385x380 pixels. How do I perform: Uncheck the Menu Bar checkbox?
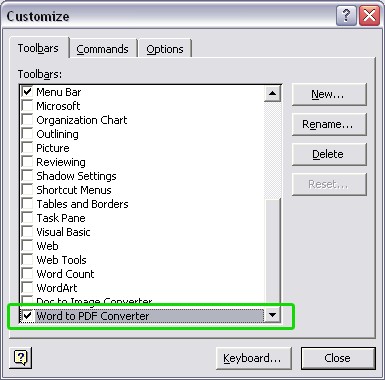coord(27,91)
